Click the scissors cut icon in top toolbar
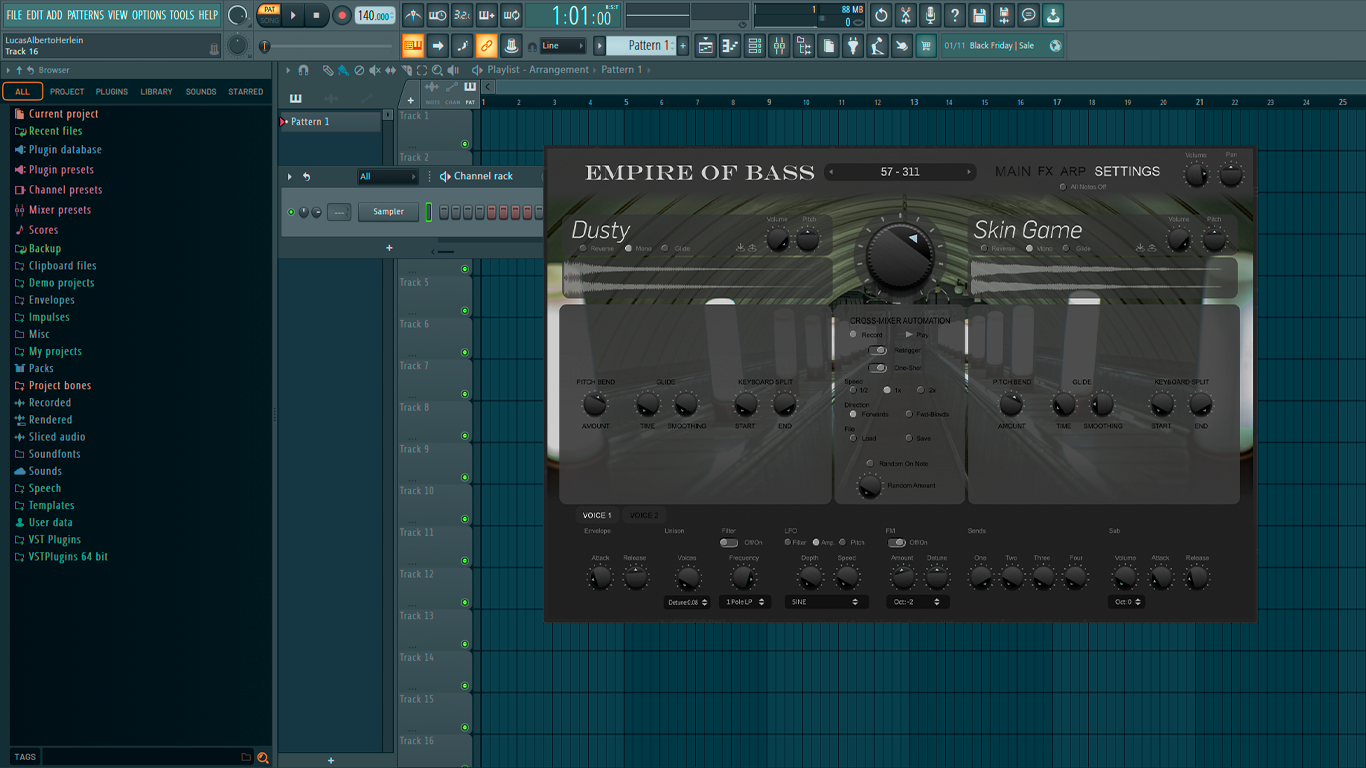 point(906,15)
